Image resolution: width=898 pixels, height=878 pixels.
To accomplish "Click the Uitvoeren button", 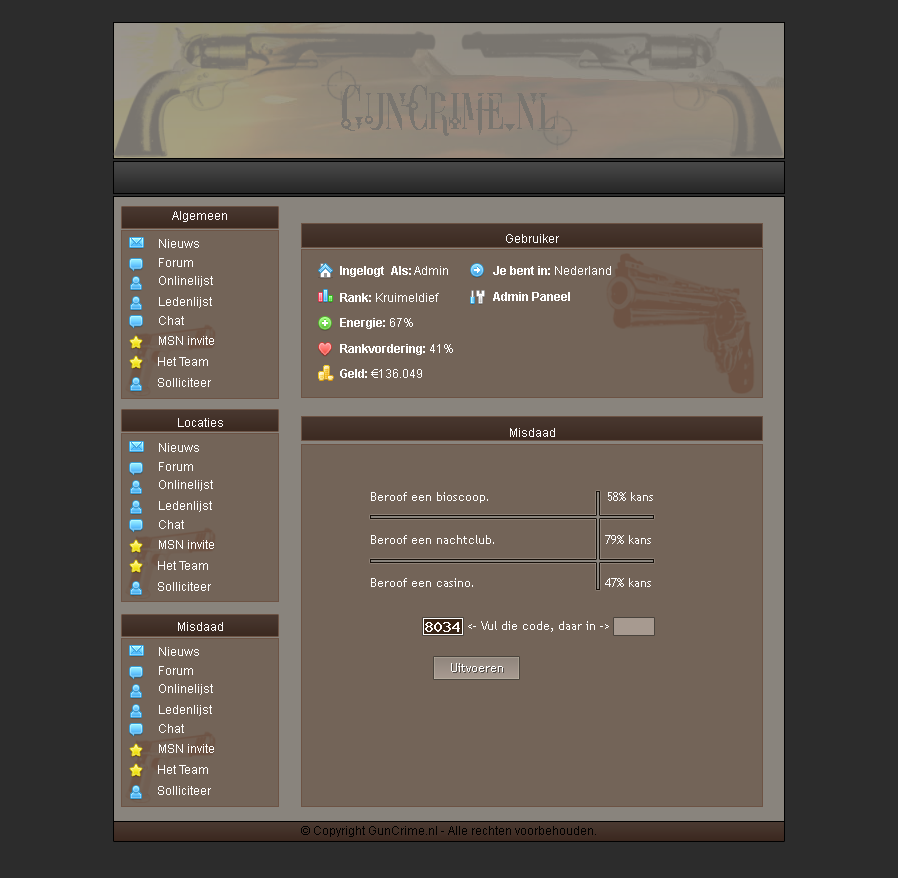I will pos(476,668).
